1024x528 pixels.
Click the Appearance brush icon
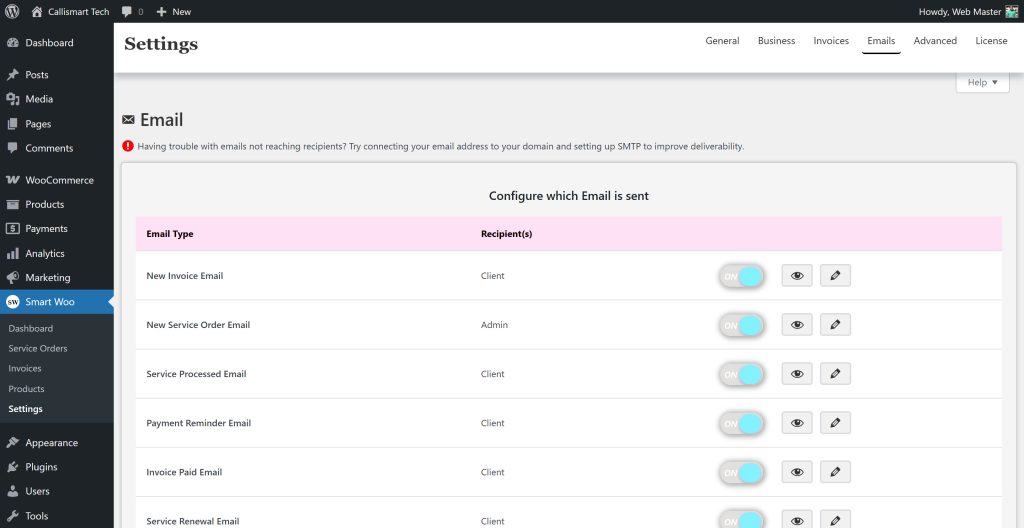point(12,442)
